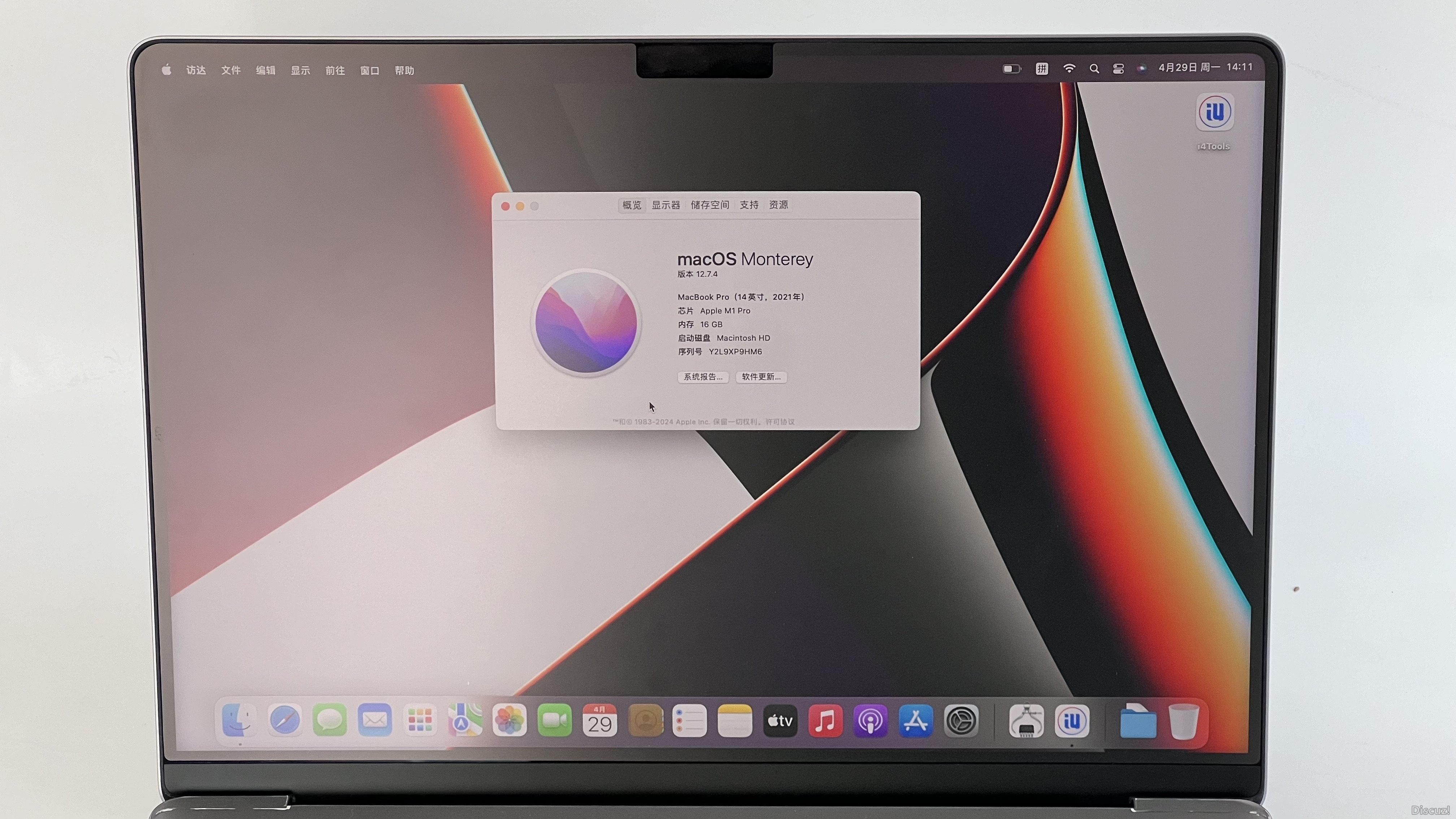Open Podcasts app in Dock
1456x819 pixels.
point(870,721)
